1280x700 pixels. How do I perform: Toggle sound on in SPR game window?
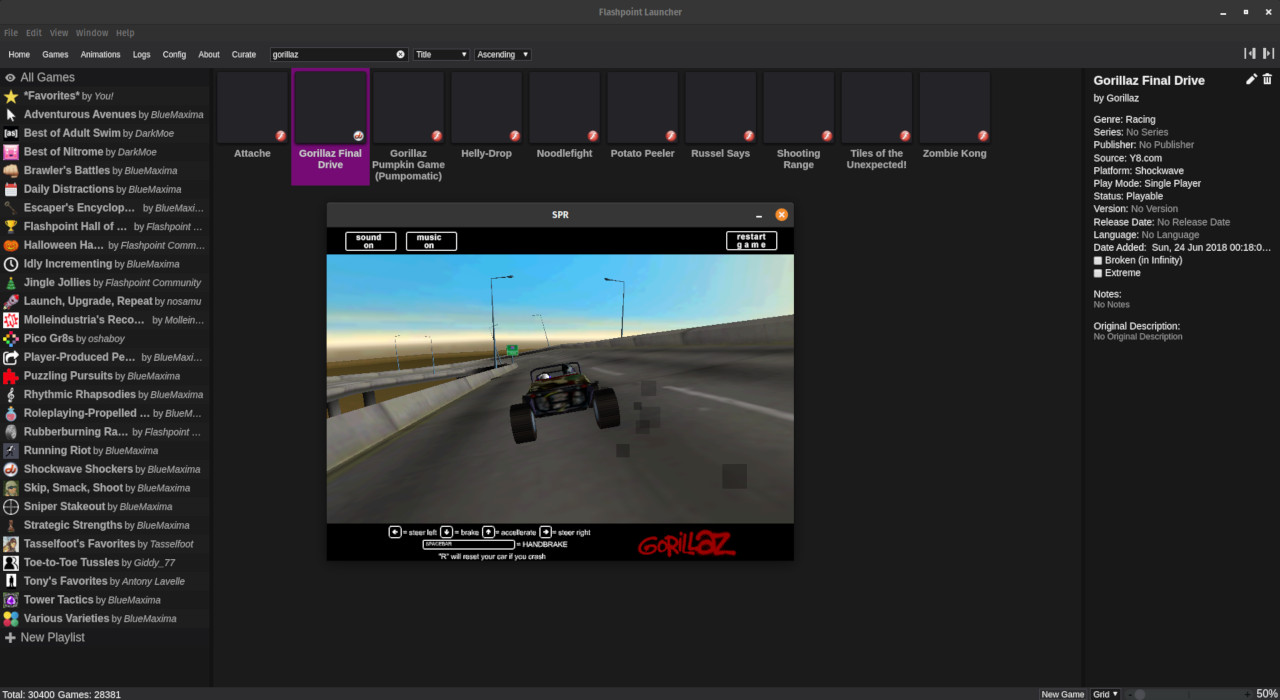pos(370,241)
